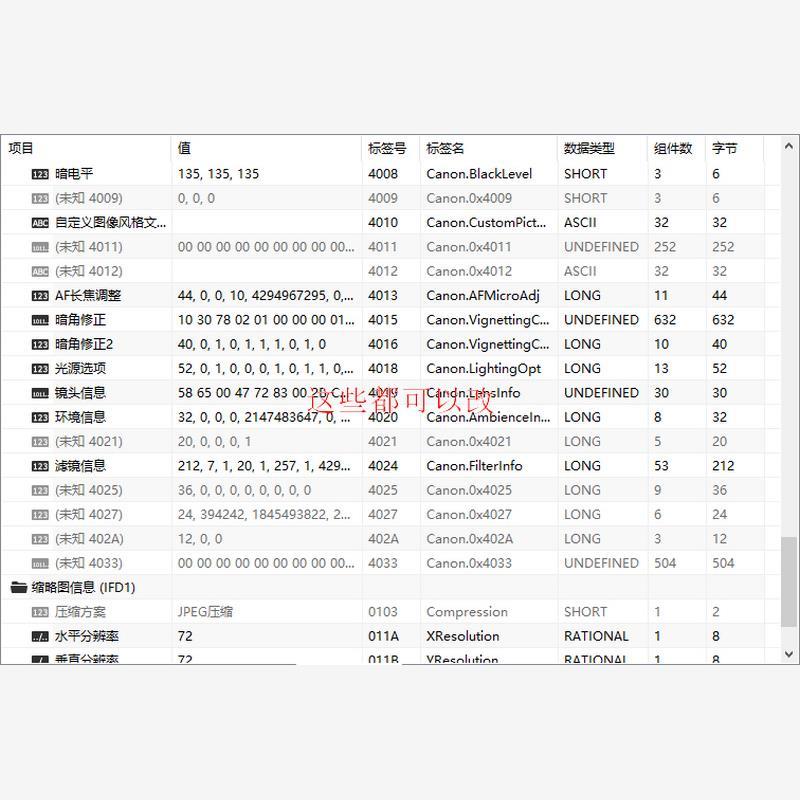The width and height of the screenshot is (800, 800).
Task: Sort by the 标签名 column header
Action: click(x=489, y=148)
